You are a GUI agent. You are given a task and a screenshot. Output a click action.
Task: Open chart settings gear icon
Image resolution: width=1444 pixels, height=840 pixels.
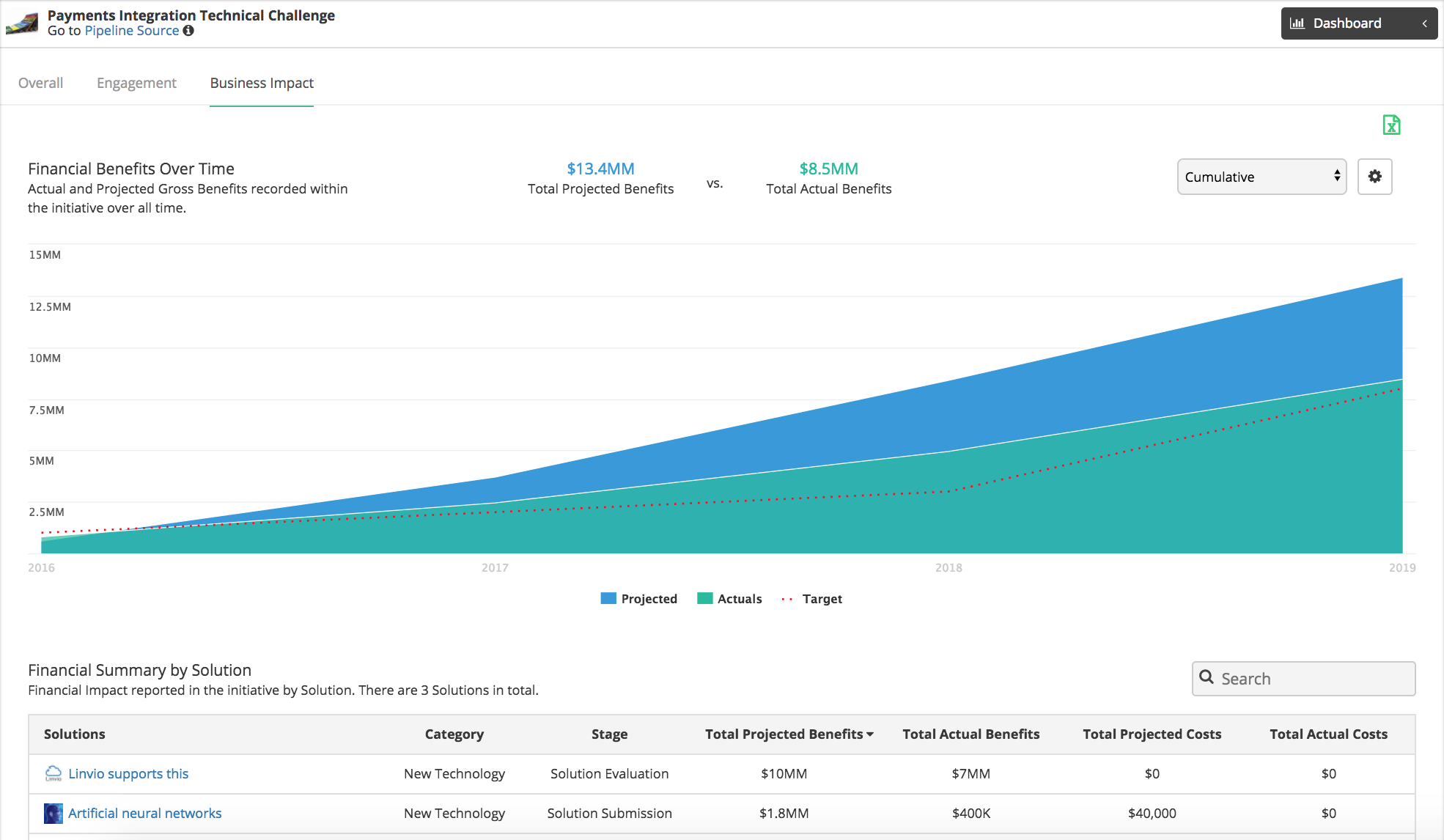(1374, 177)
